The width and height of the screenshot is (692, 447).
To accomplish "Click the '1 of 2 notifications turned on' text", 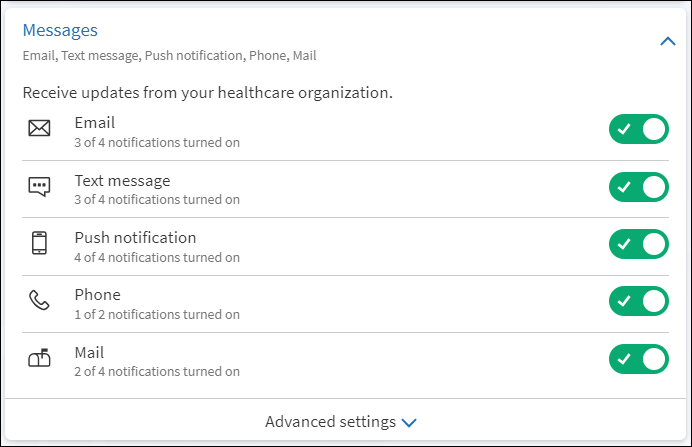I will point(157,314).
